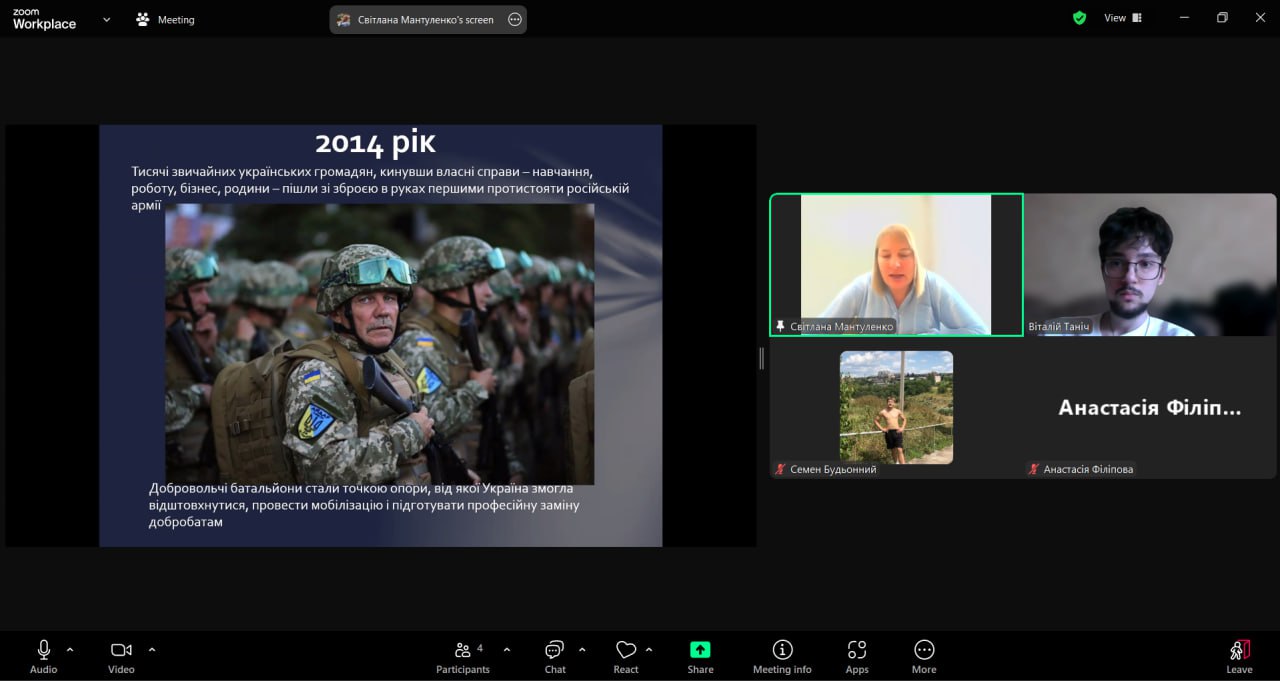Select Віталій Таніч's video tile
Viewport: 1280px width, 681px height.
[1150, 265]
